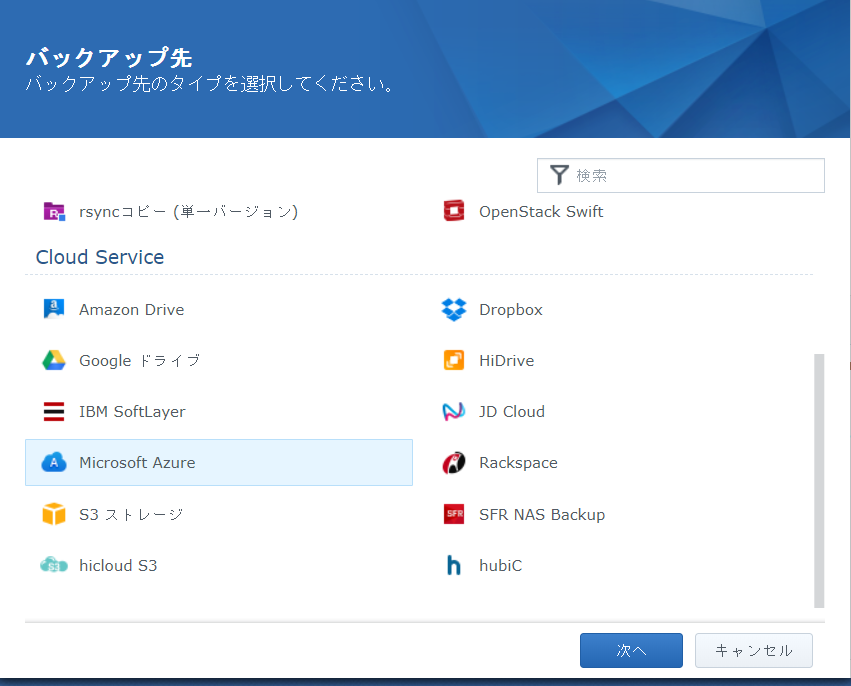Click the JD Cloud icon

tap(454, 411)
